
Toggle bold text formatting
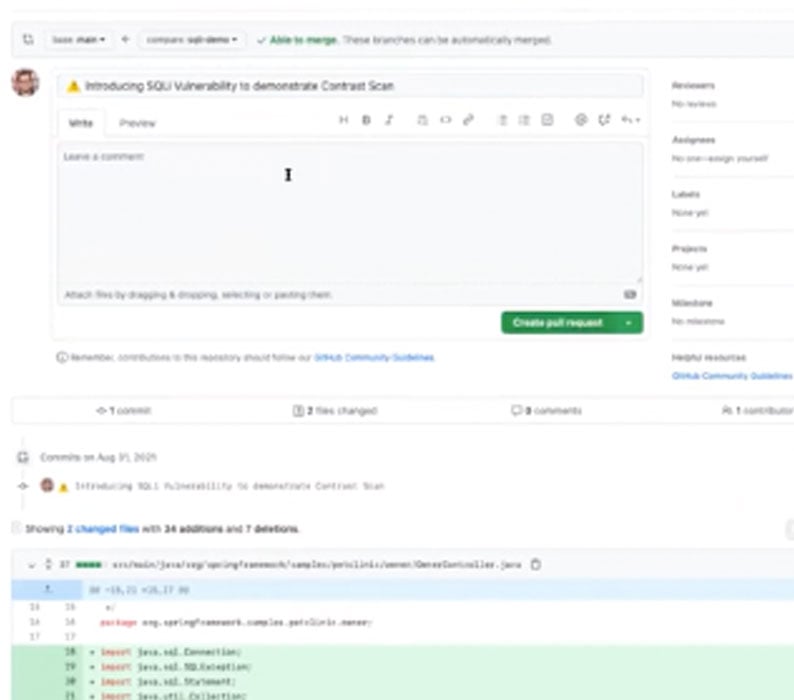[x=366, y=120]
